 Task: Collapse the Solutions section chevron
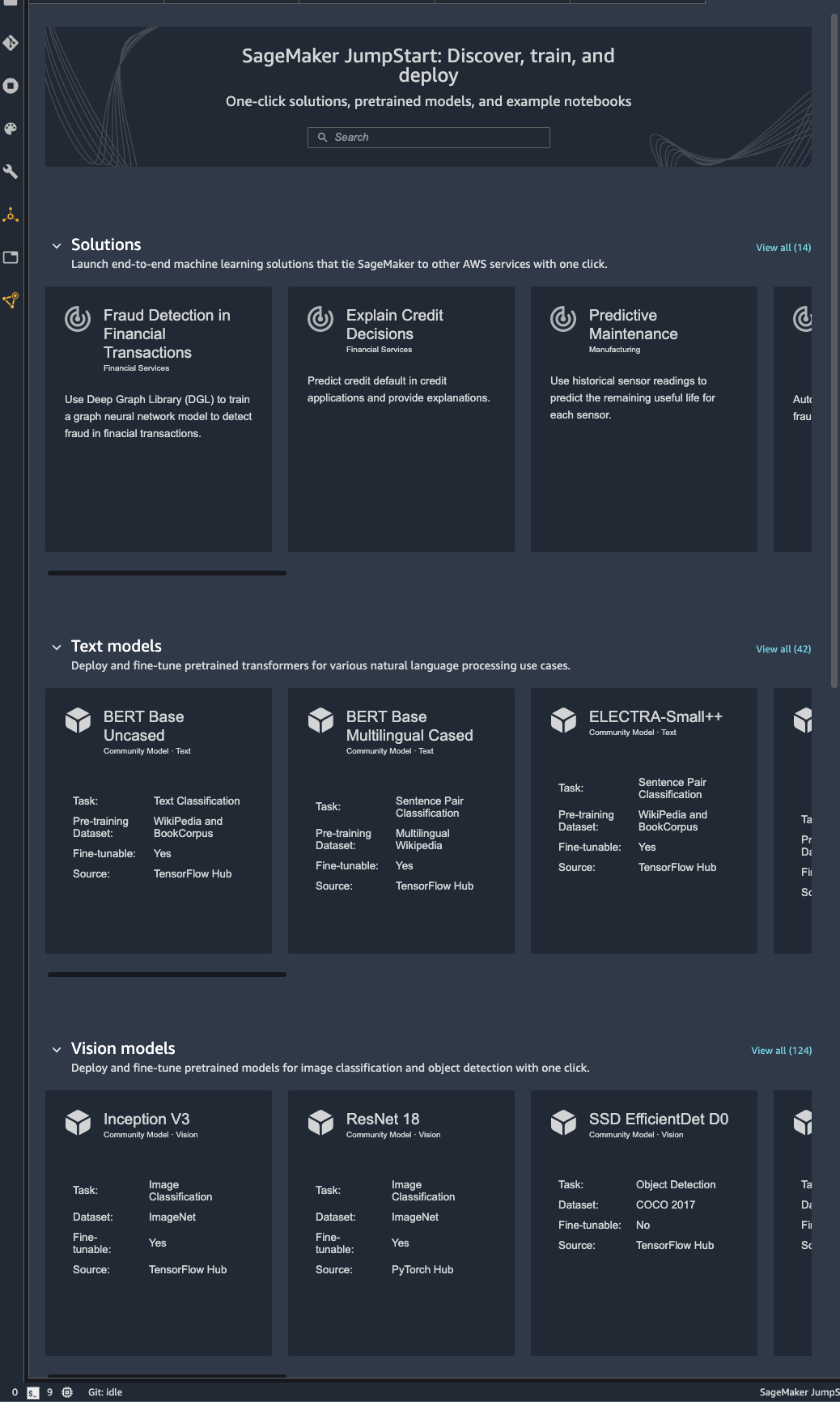click(57, 245)
